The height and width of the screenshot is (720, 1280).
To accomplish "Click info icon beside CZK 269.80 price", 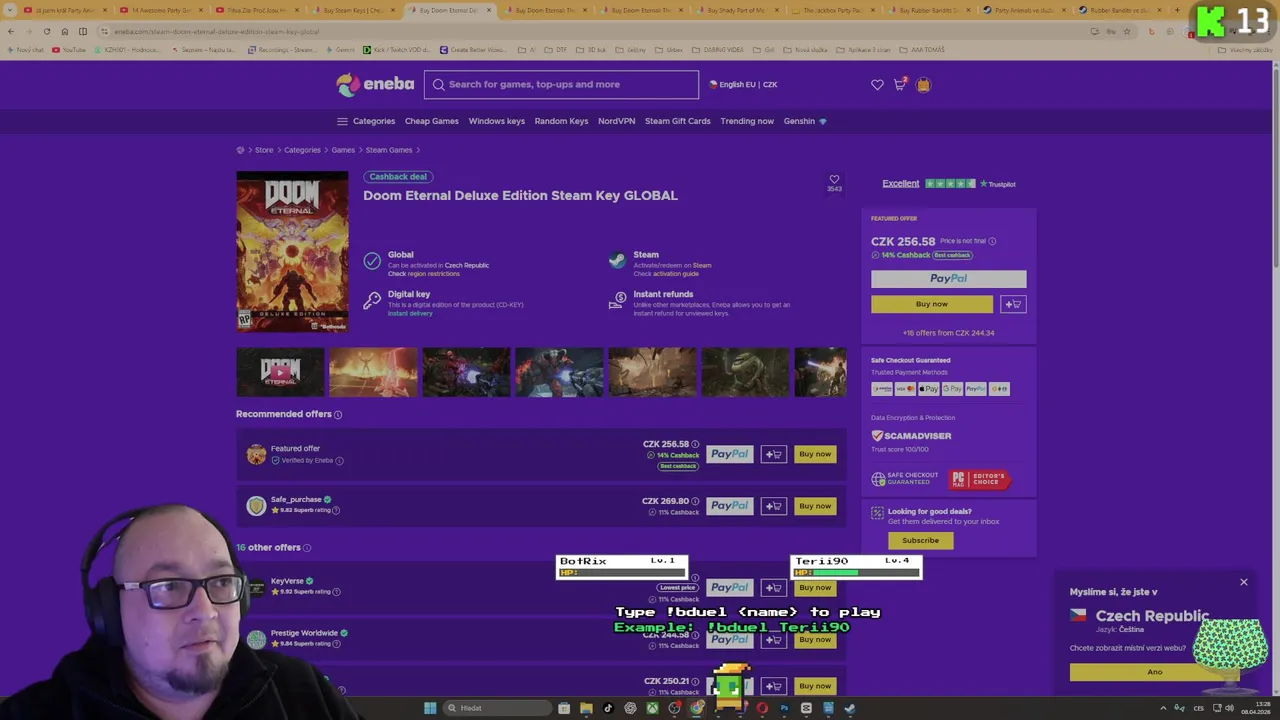I will [x=695, y=501].
